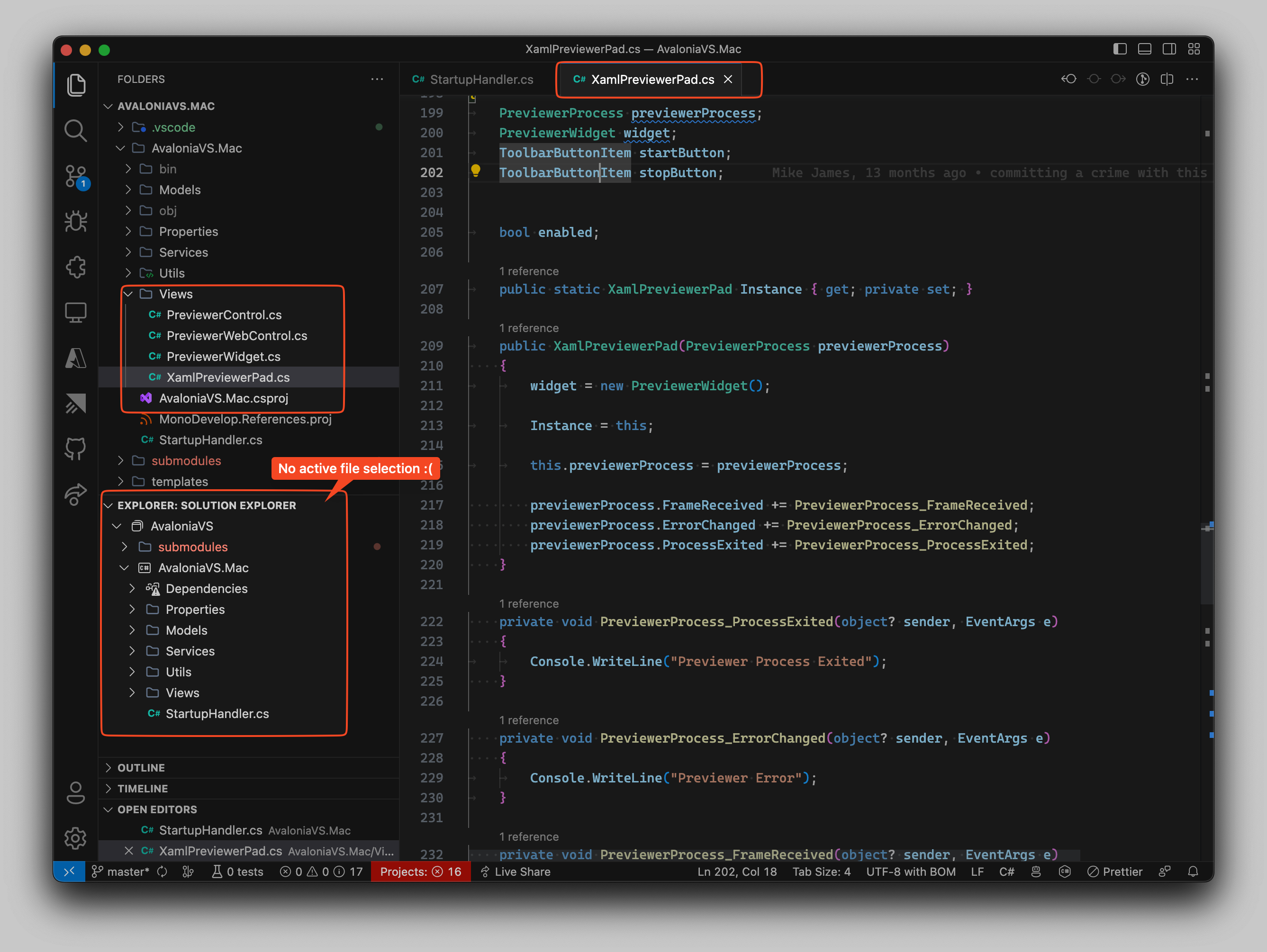The width and height of the screenshot is (1267, 952).
Task: Open the Remote Explorer panel
Action: click(76, 312)
